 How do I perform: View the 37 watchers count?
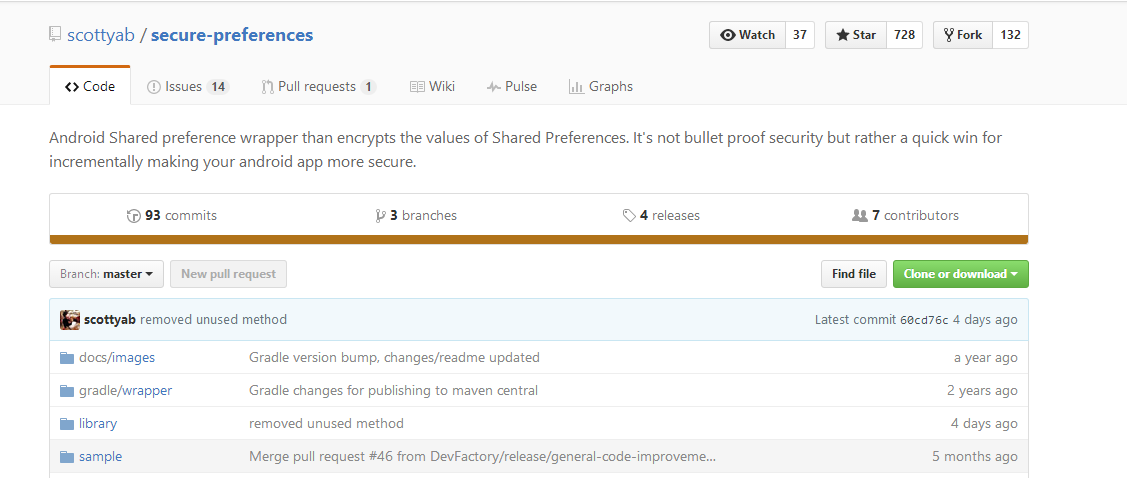800,35
